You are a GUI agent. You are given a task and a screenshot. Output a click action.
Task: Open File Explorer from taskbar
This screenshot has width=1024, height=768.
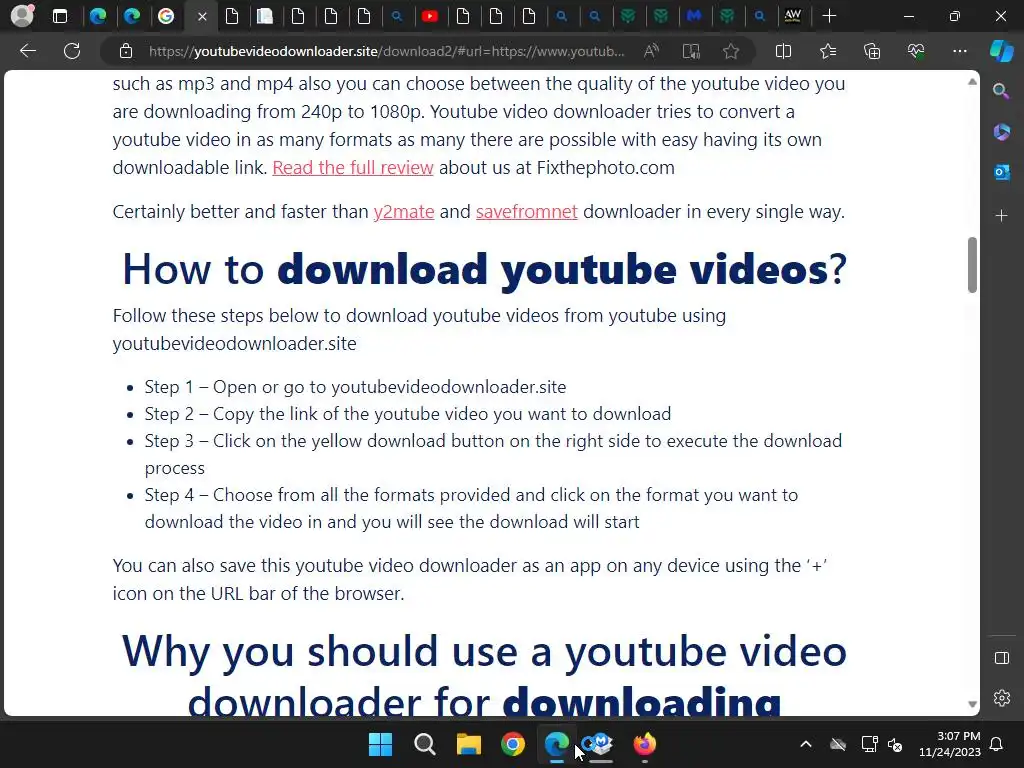tap(468, 744)
